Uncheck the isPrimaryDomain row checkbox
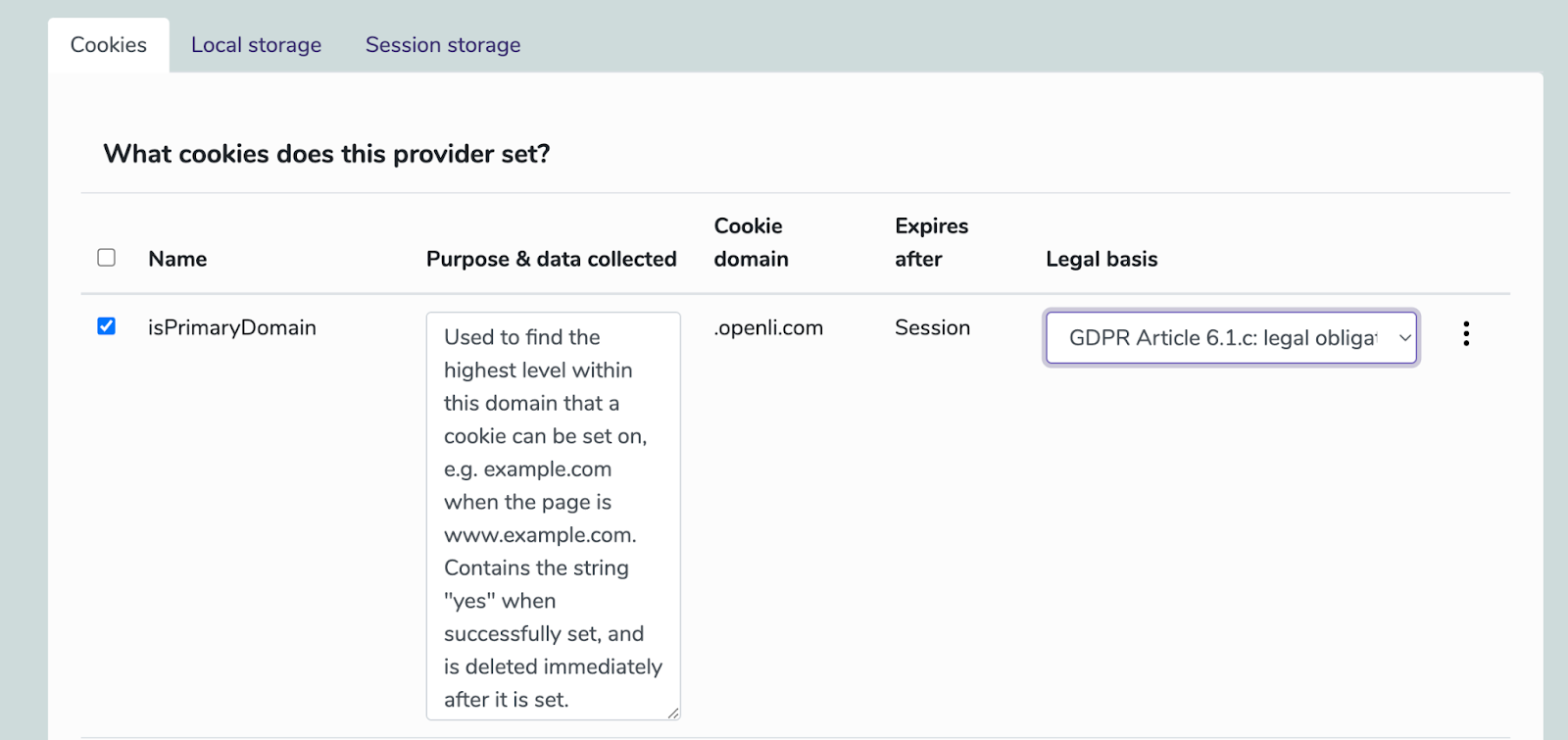This screenshot has width=1568, height=740. pyautogui.click(x=107, y=326)
